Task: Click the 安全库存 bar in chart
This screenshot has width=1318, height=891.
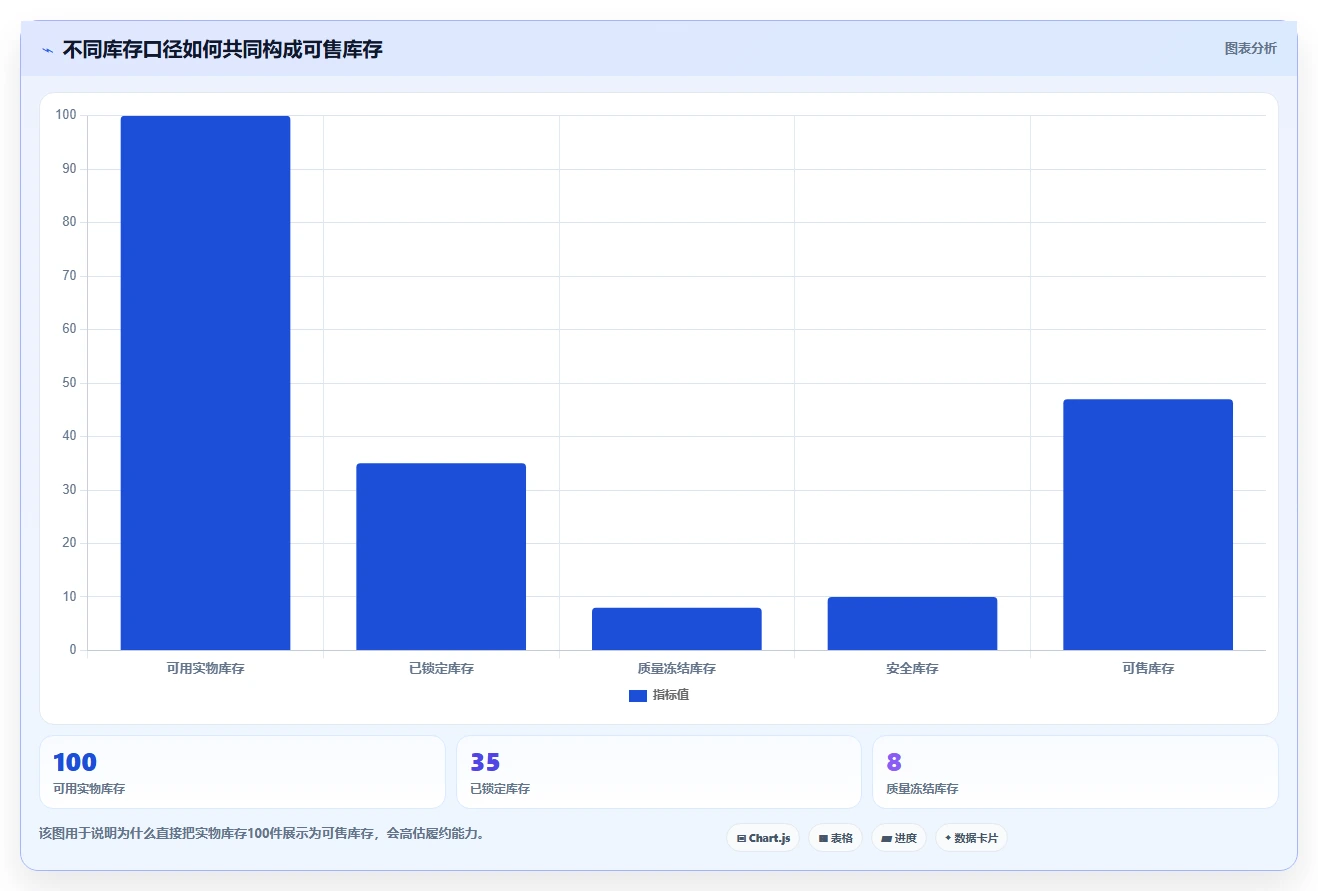Action: coord(912,624)
